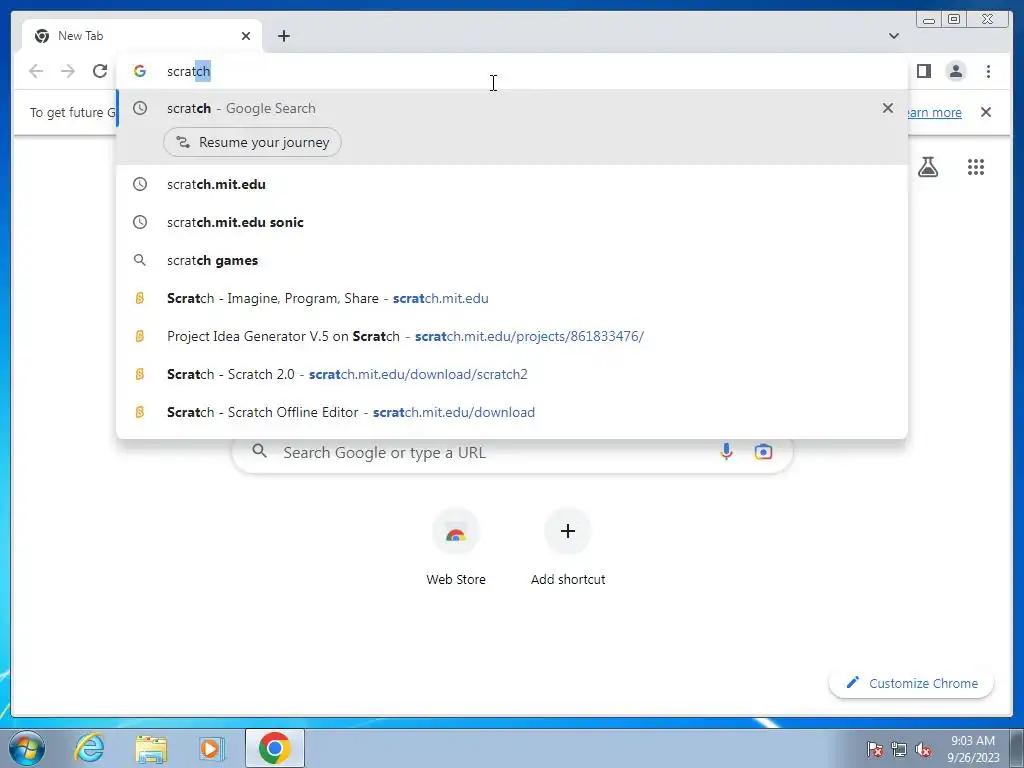The image size is (1024, 768).
Task: Search by image with the camera icon
Action: pos(763,451)
